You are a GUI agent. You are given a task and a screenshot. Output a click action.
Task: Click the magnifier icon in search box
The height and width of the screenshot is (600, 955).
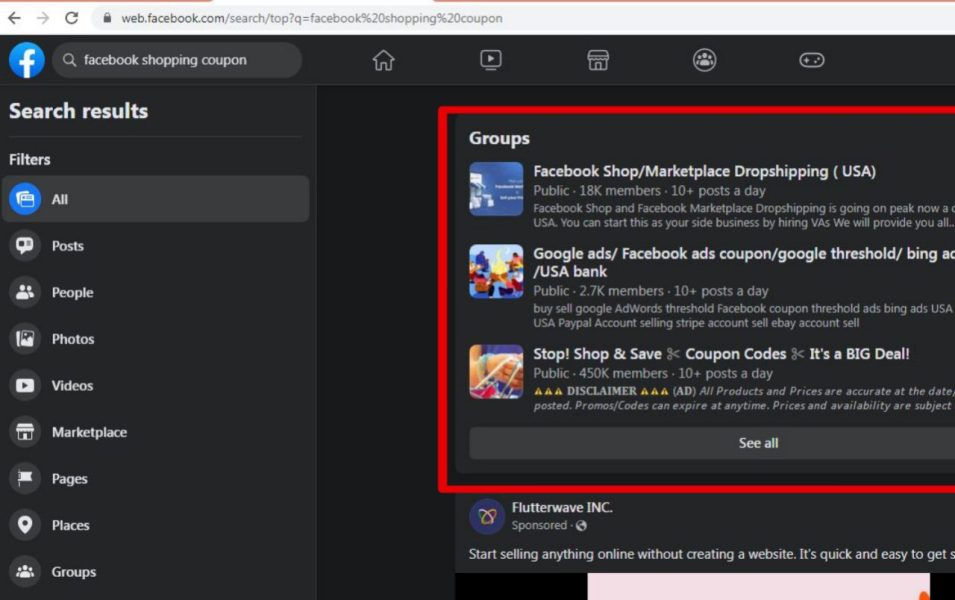[69, 60]
